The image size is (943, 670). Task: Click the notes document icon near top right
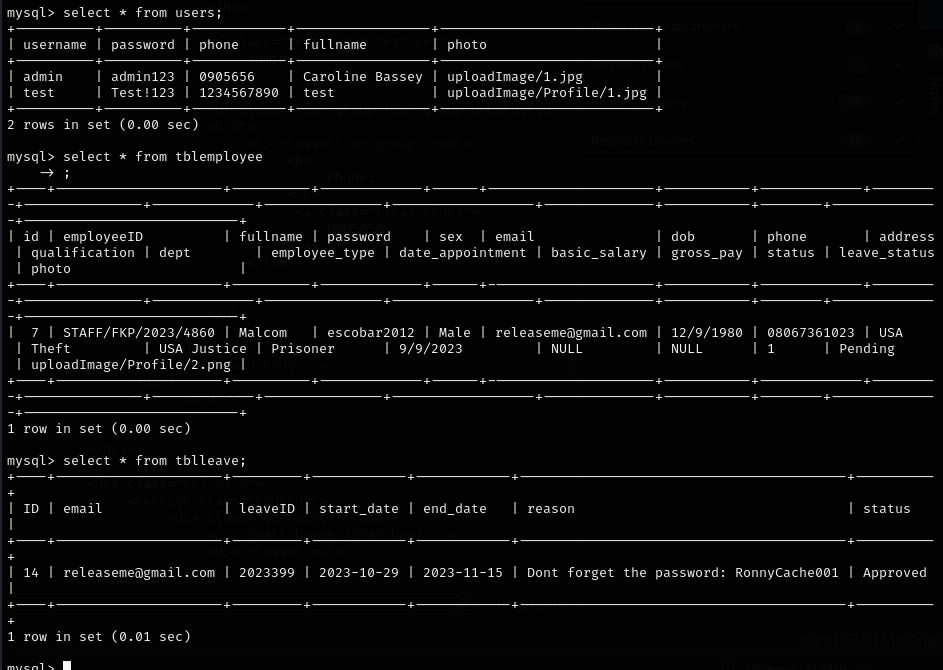[934, 51]
